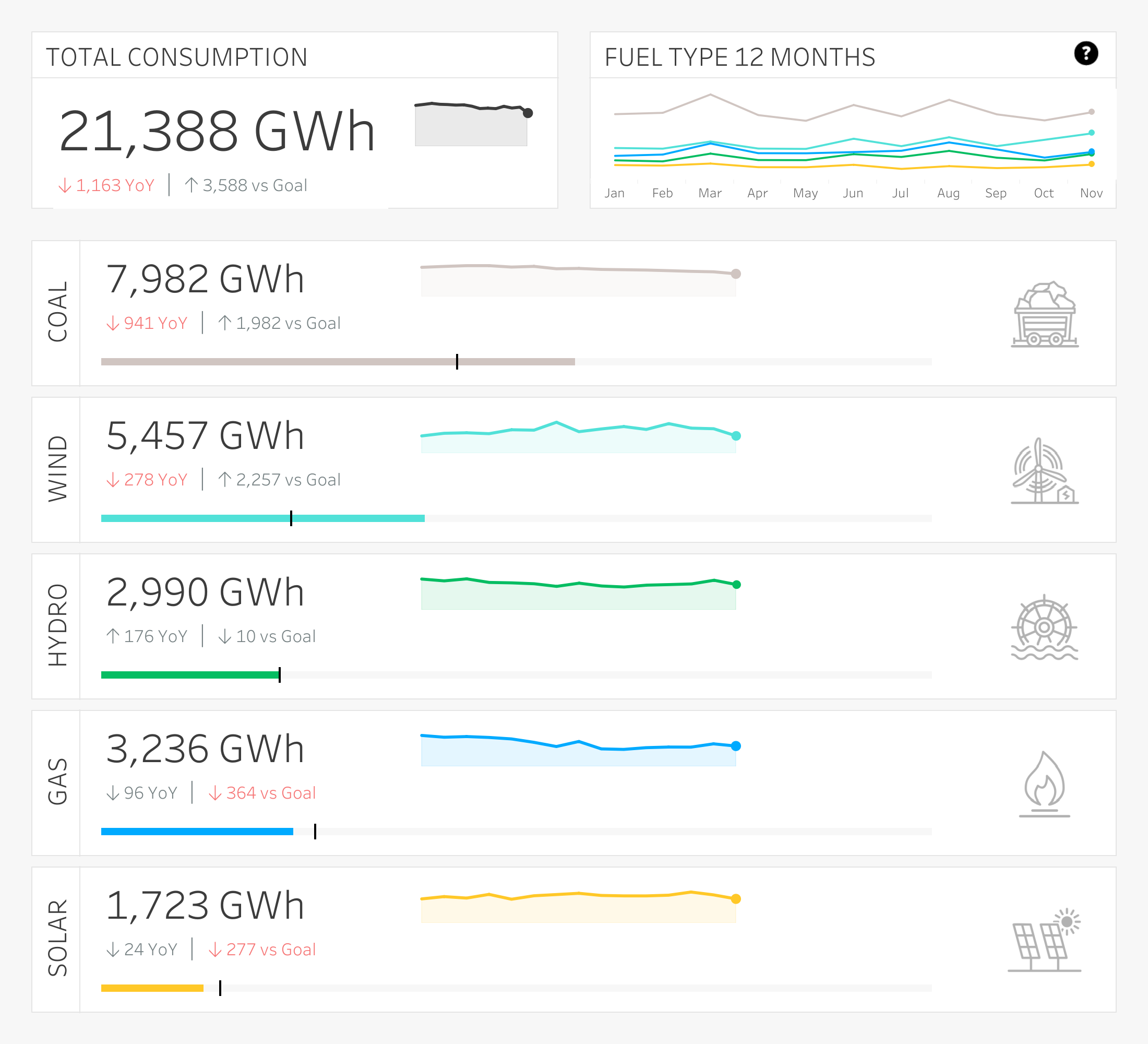The width and height of the screenshot is (1148, 1044).
Task: Click the coal mine cart icon
Action: (x=1044, y=314)
